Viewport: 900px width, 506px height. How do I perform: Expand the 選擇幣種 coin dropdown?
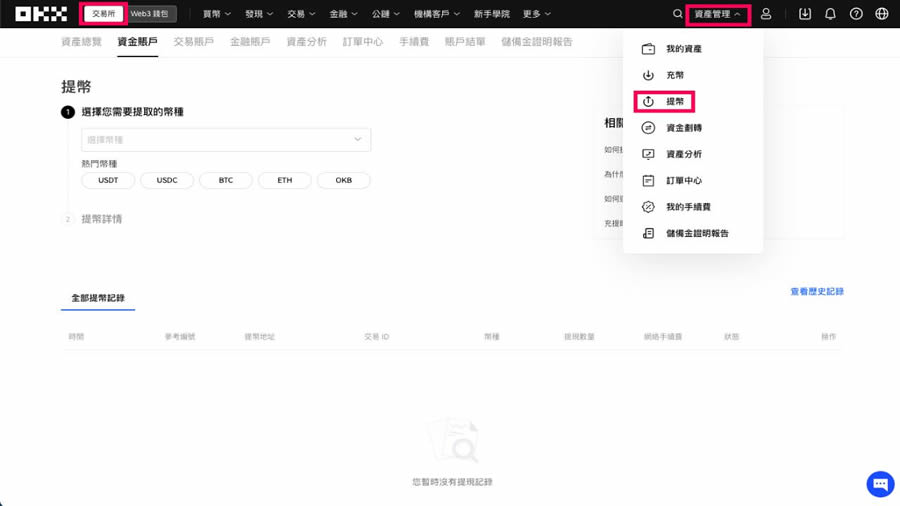pos(226,140)
